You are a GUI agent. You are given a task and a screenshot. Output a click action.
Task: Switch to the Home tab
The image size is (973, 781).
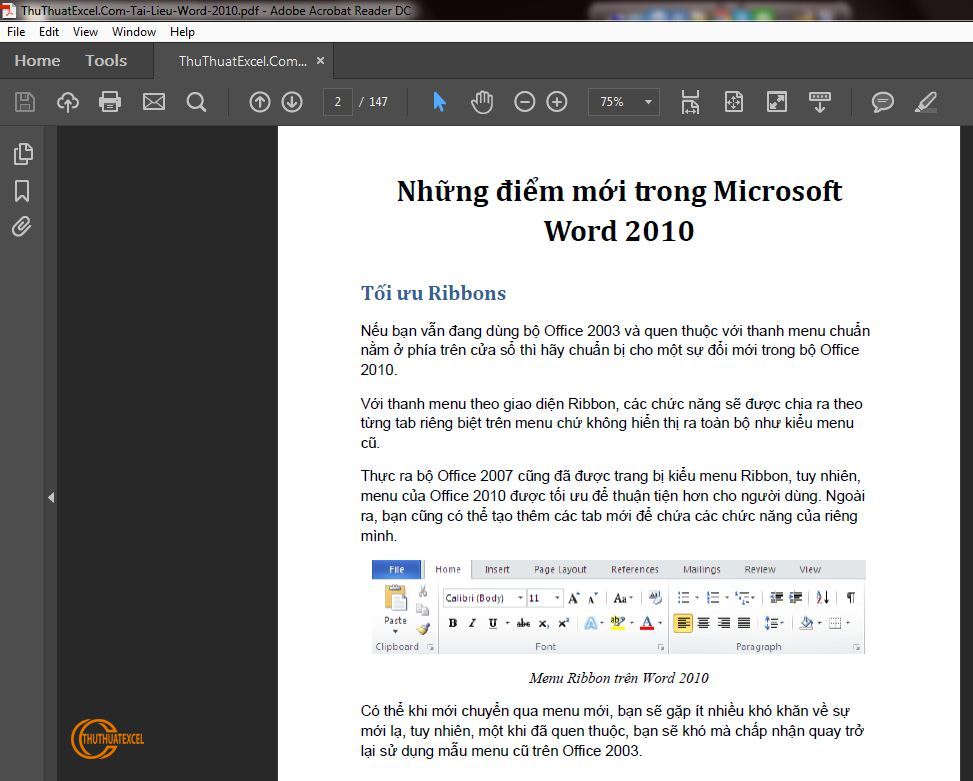(x=37, y=61)
